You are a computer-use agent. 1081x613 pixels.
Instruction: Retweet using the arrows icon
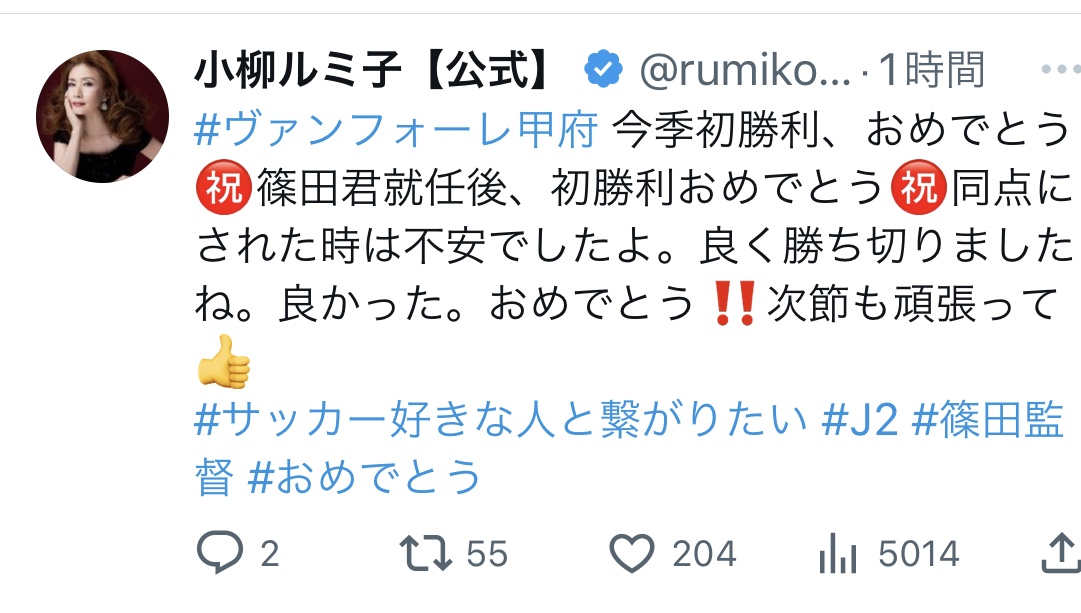coord(425,554)
